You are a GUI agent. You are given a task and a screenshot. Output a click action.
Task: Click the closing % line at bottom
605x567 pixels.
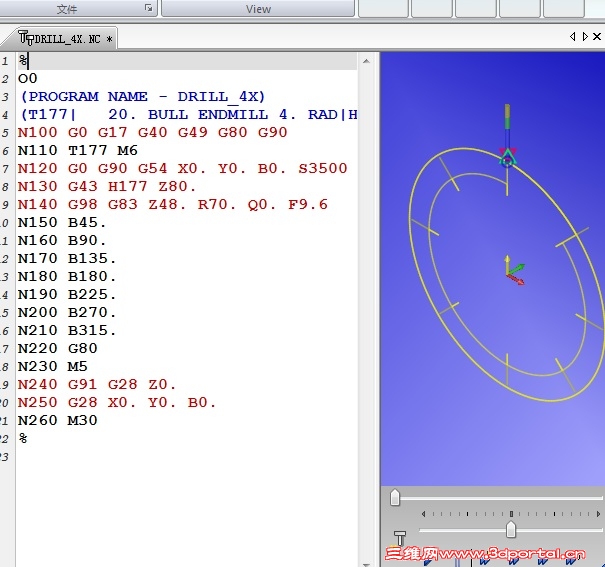[23, 439]
